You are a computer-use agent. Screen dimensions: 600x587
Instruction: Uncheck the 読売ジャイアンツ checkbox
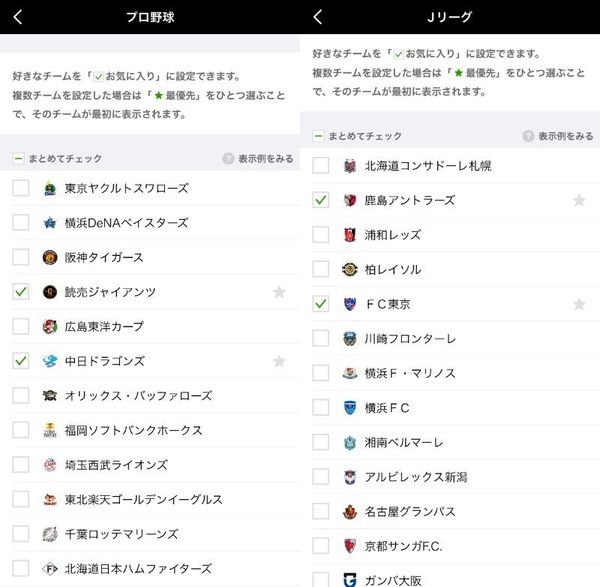21,292
